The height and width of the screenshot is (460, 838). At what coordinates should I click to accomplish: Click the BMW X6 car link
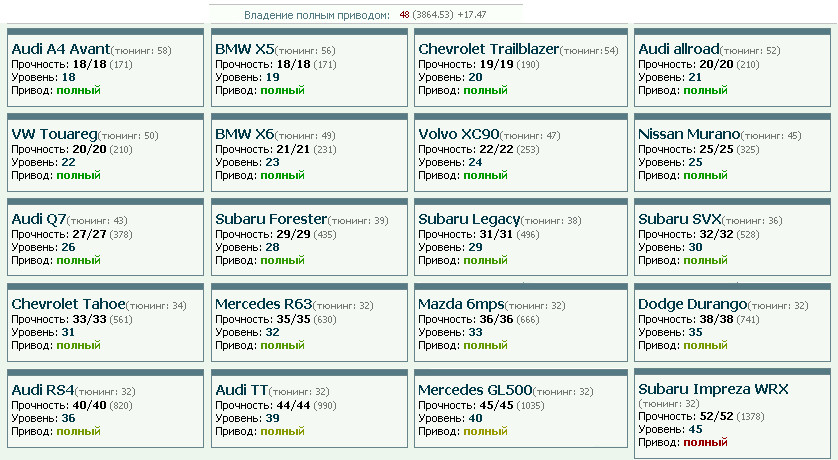(244, 134)
